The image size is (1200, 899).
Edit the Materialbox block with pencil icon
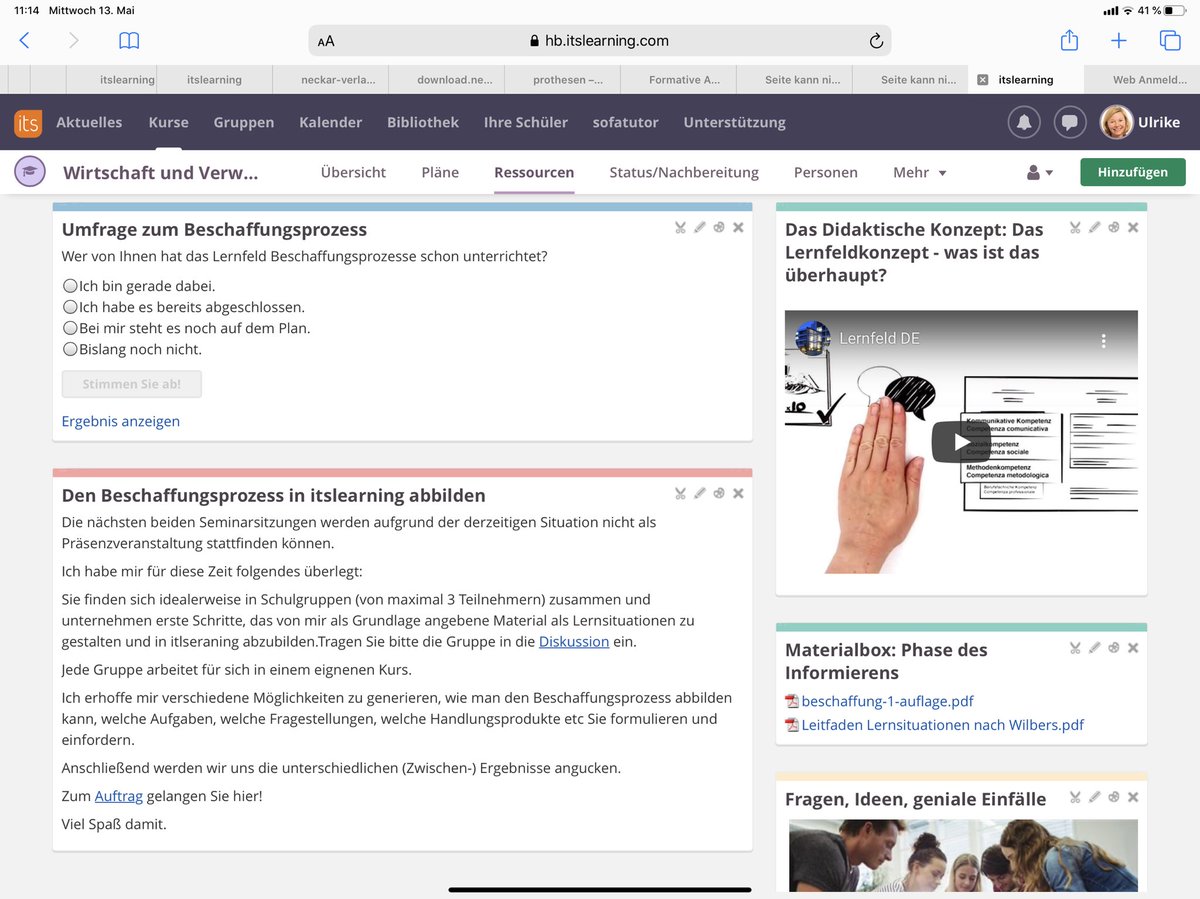[x=1095, y=648]
